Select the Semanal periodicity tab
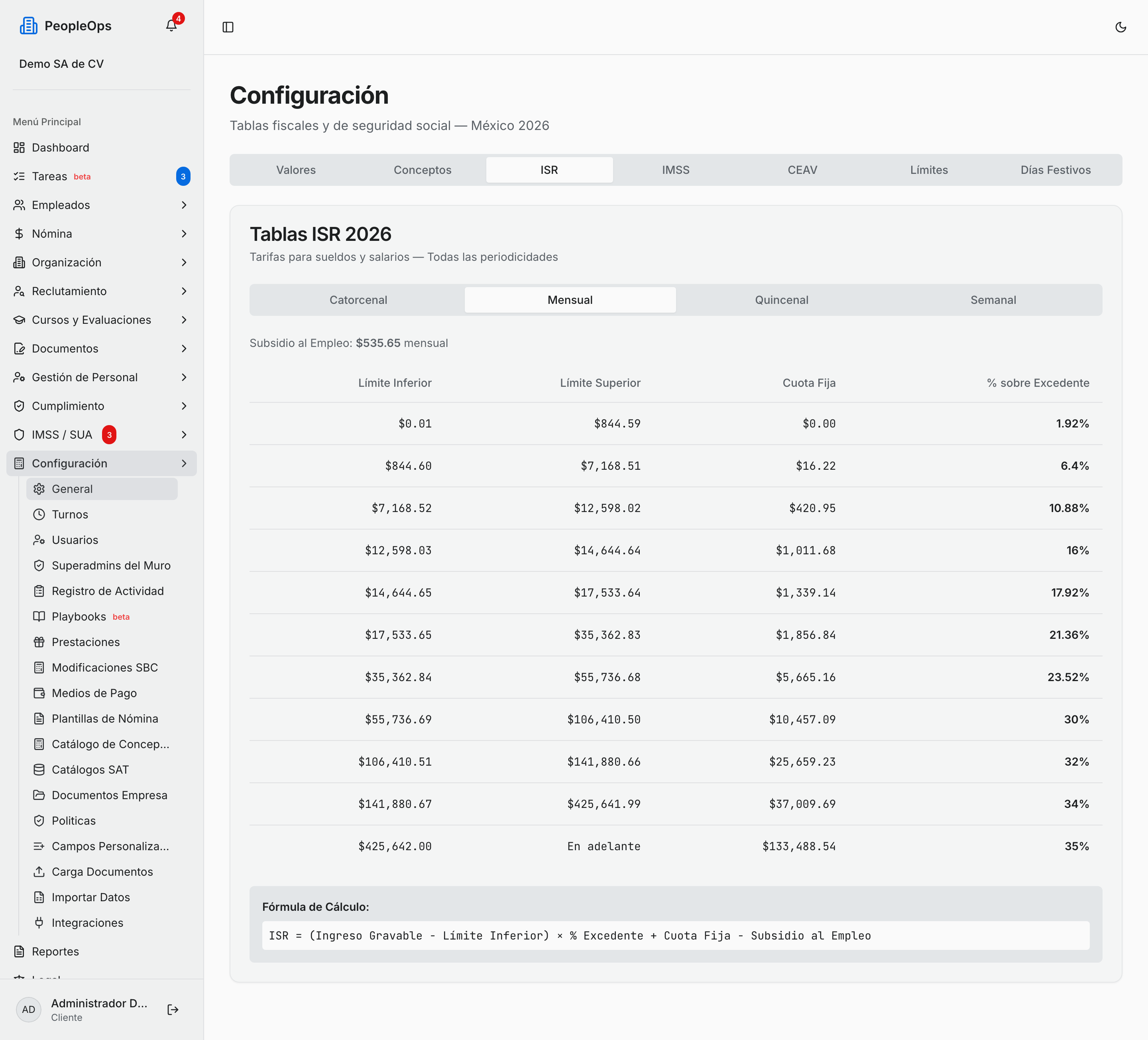1148x1040 pixels. [993, 299]
